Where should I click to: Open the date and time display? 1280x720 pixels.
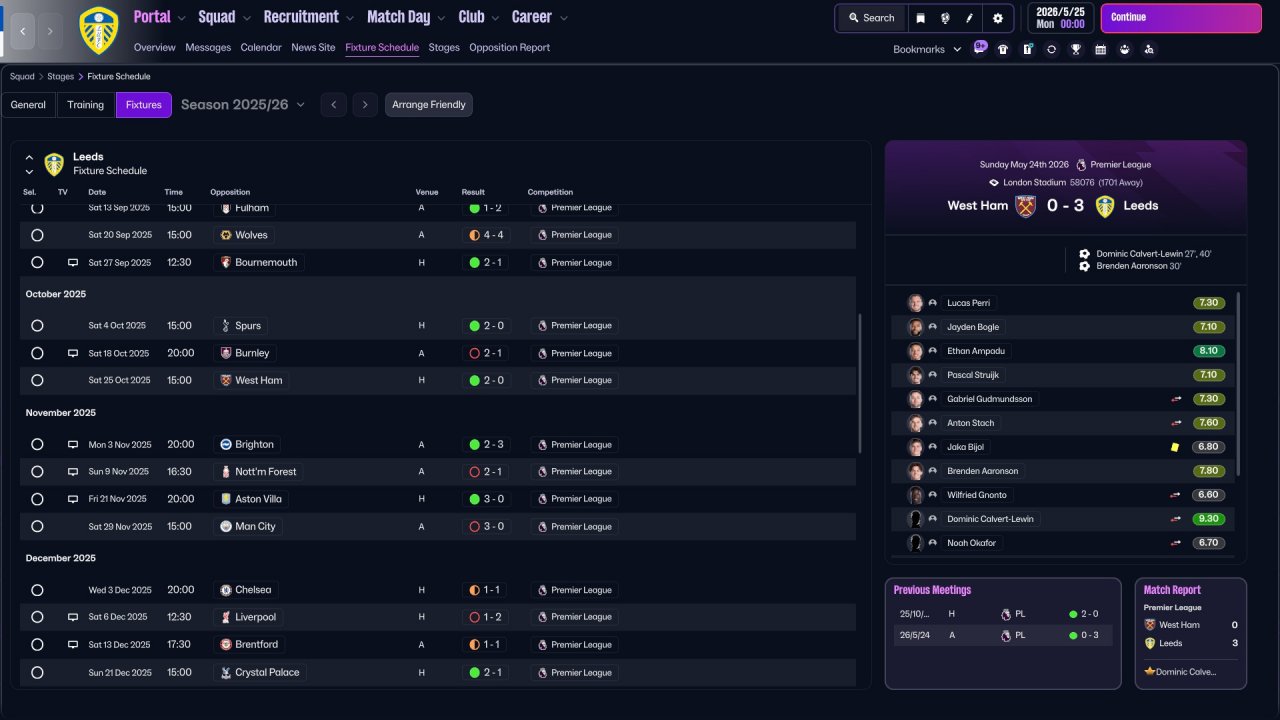[x=1060, y=18]
